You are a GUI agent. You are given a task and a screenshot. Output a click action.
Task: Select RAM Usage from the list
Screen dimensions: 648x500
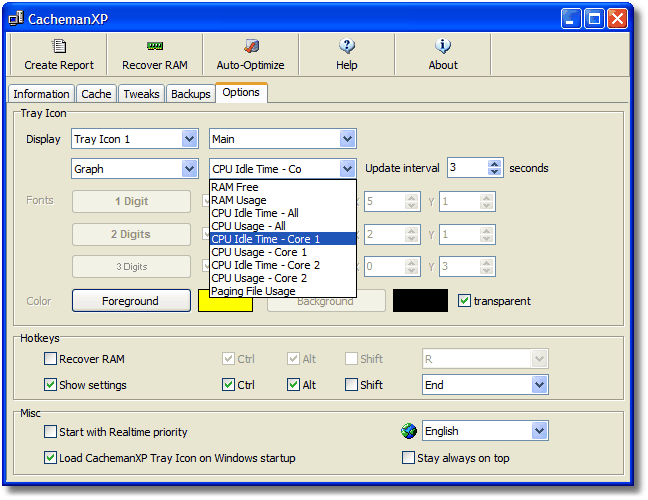(x=283, y=200)
